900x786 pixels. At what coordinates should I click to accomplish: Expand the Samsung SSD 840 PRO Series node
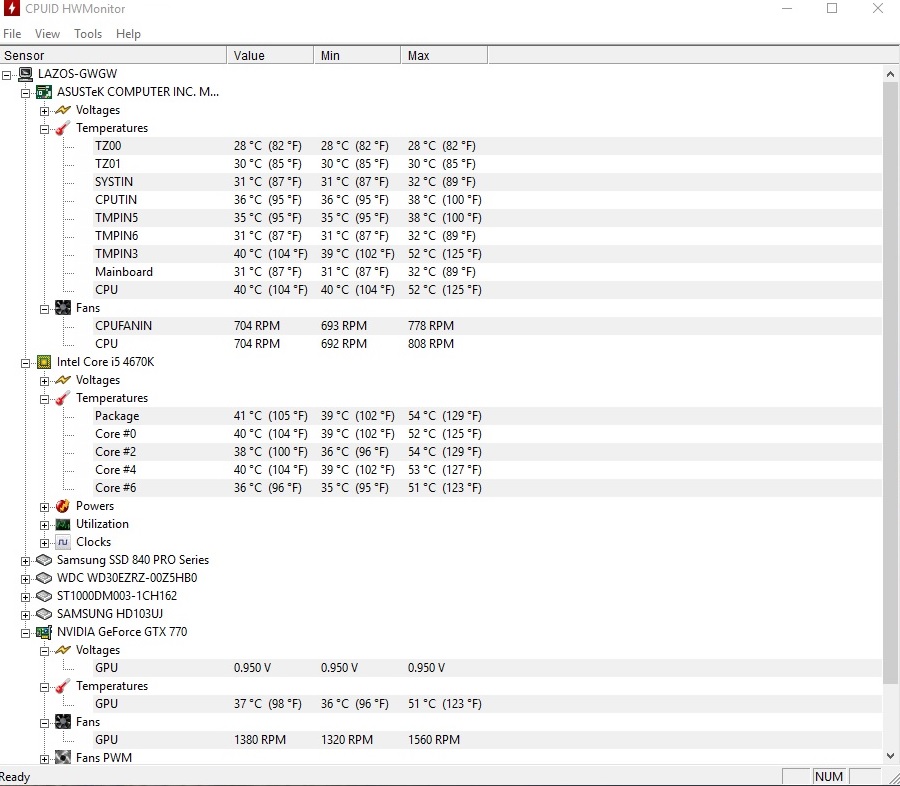pos(25,562)
